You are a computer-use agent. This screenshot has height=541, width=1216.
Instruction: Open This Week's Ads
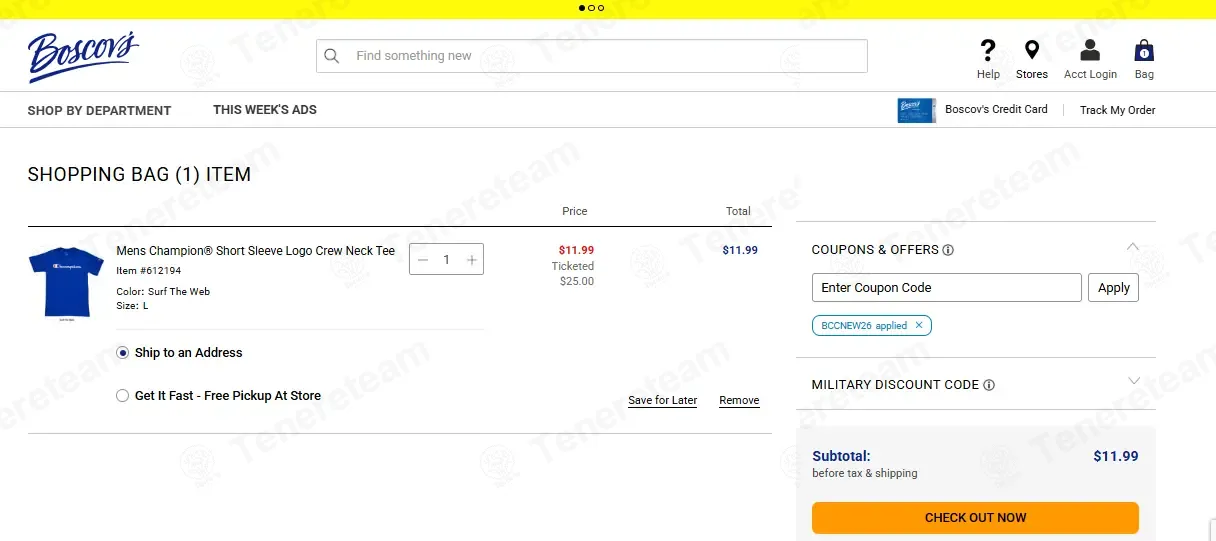coord(265,110)
